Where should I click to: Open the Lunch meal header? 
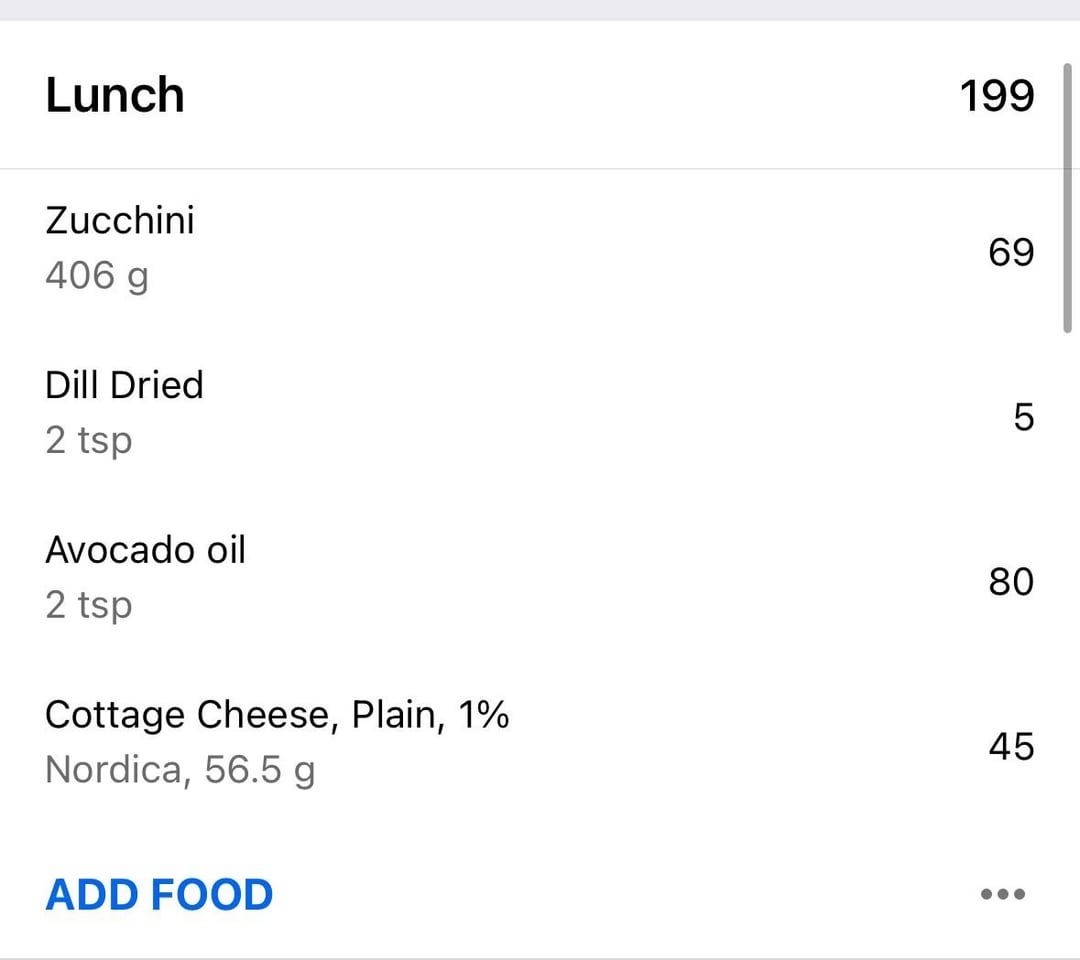point(115,96)
